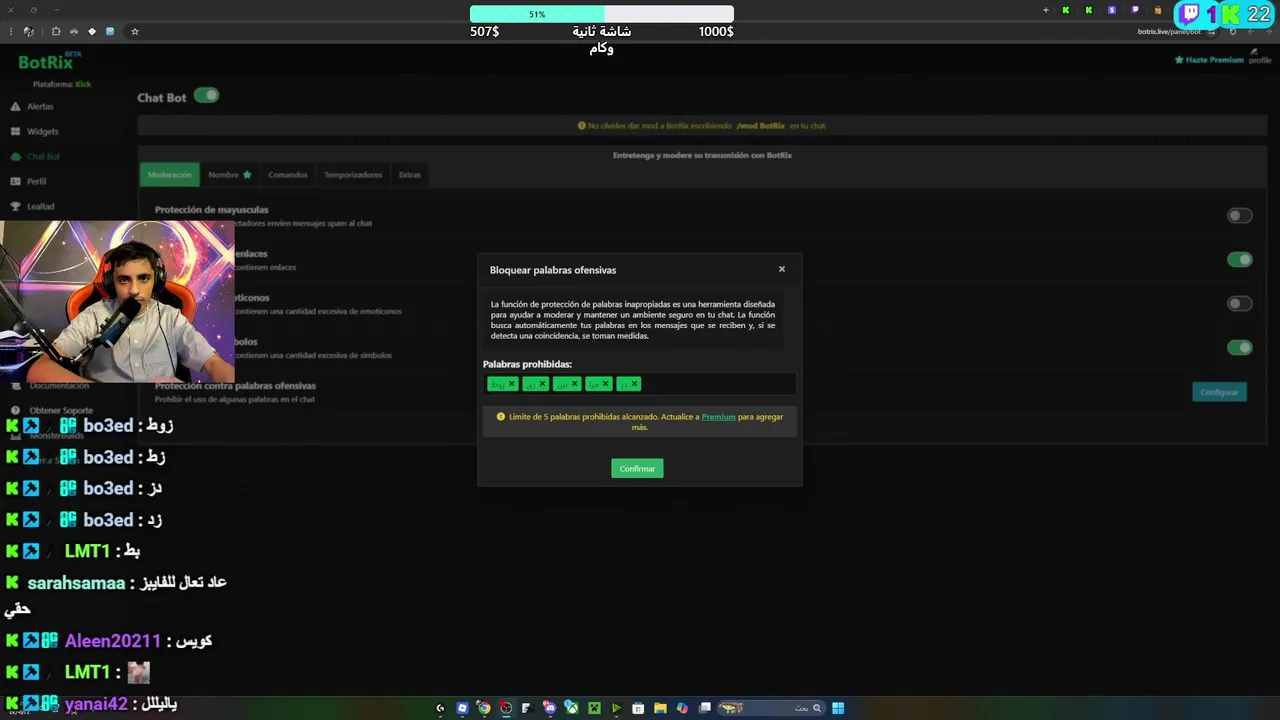Click the Configurar button for palabras ofensivas
This screenshot has height=720, width=1280.
click(x=1219, y=392)
